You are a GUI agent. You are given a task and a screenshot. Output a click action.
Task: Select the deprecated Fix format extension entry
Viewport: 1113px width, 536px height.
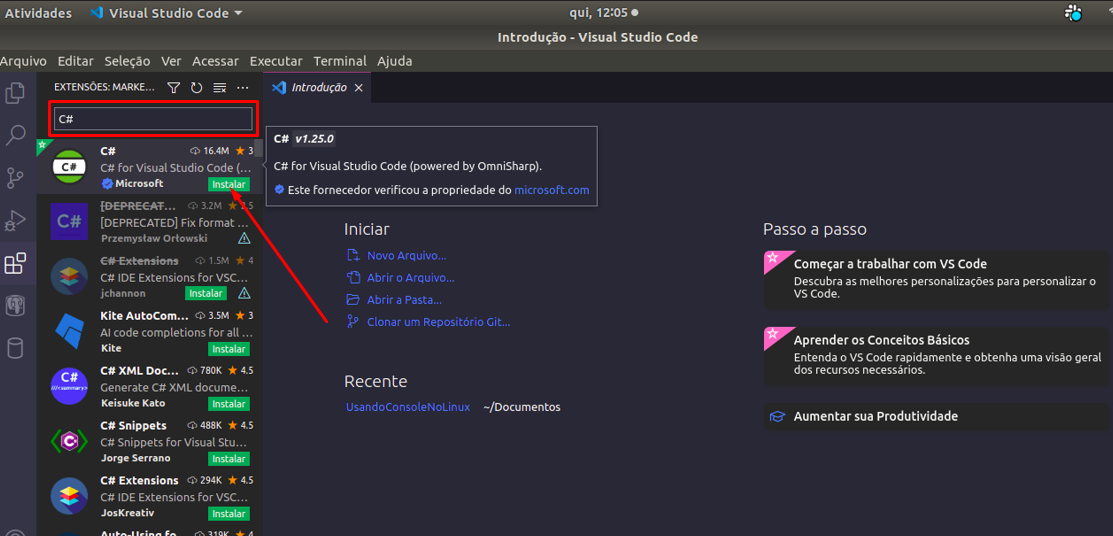(150, 221)
